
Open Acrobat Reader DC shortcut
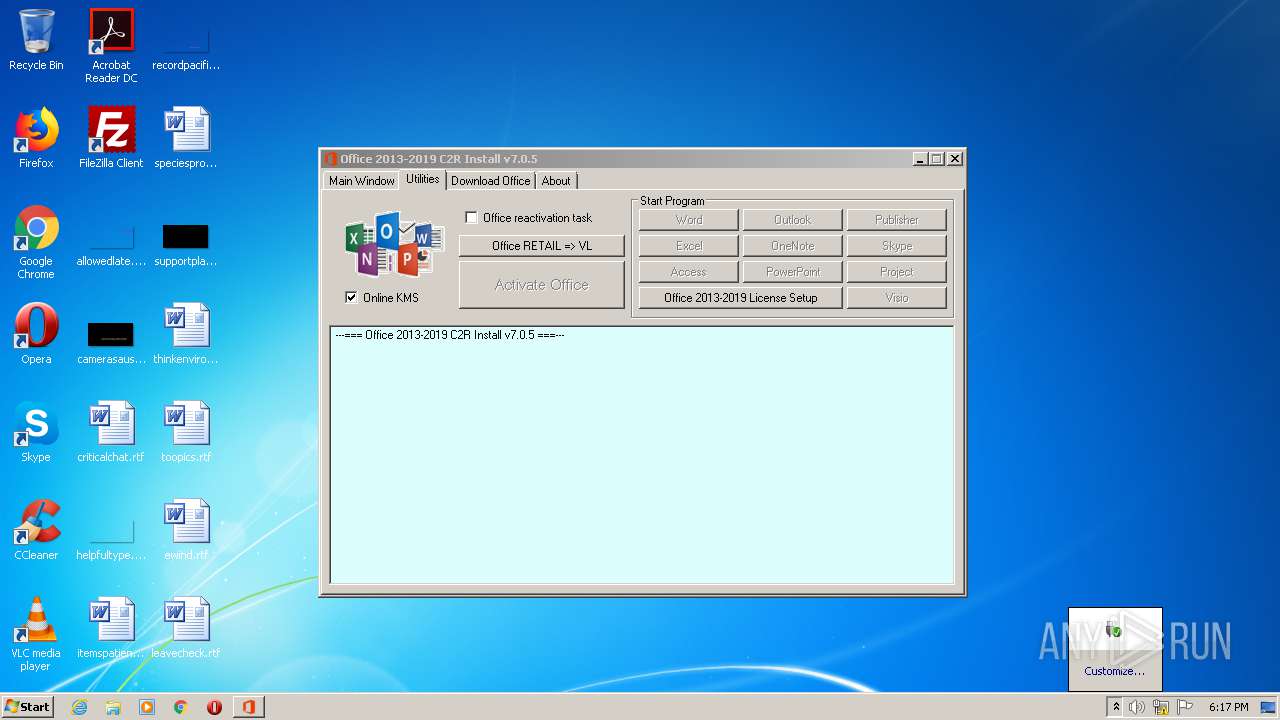pyautogui.click(x=111, y=45)
